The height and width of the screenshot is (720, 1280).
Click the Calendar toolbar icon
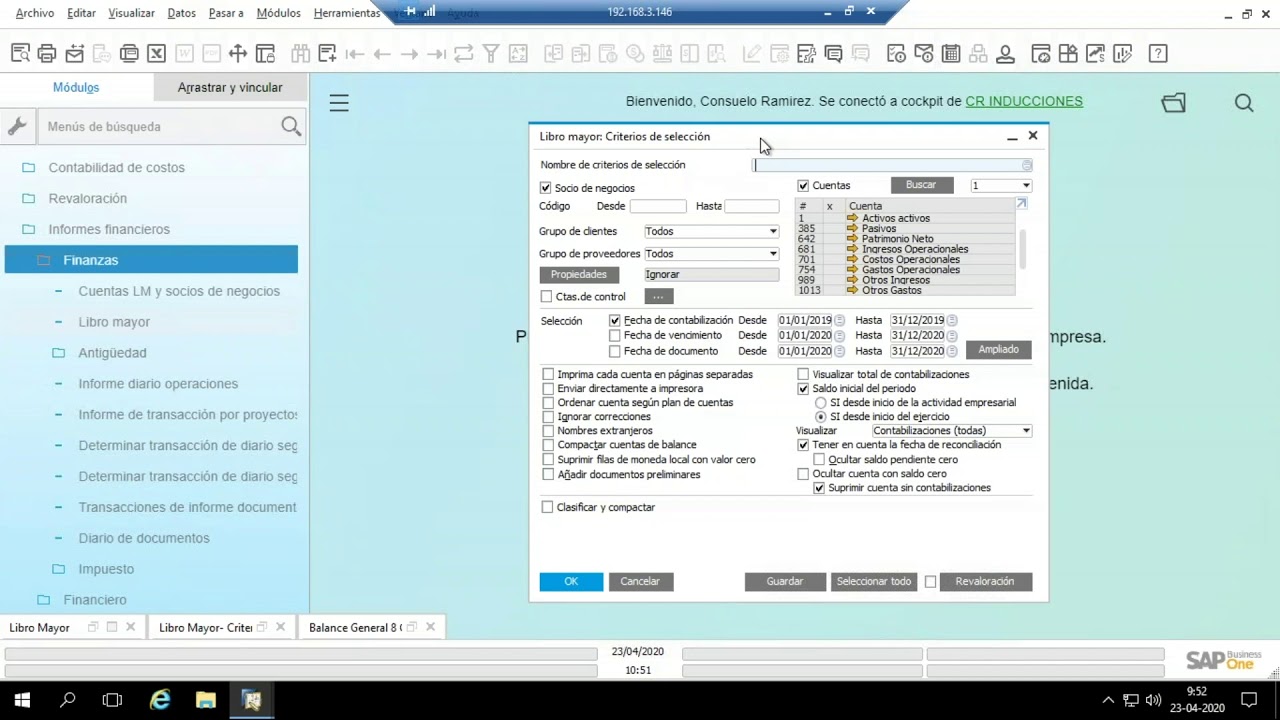click(x=951, y=54)
